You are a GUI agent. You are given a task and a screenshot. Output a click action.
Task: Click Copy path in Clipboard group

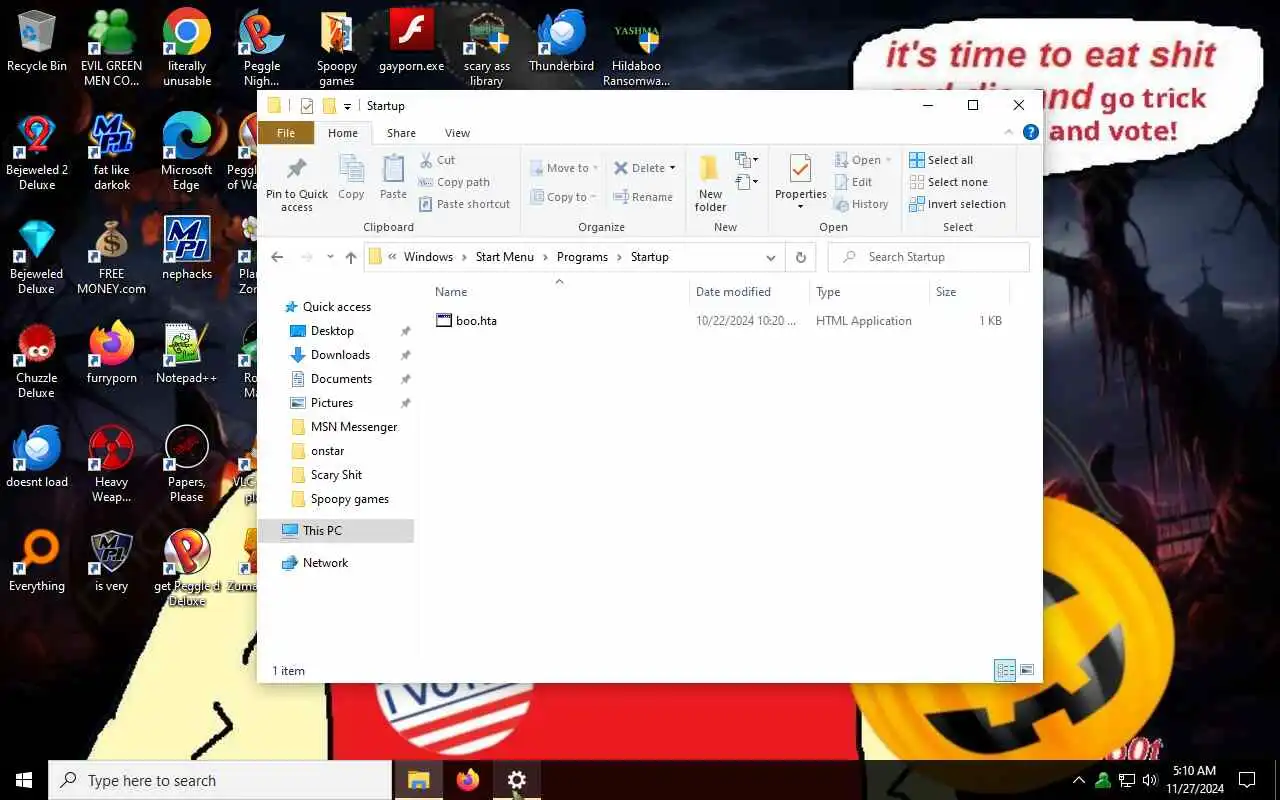click(454, 182)
